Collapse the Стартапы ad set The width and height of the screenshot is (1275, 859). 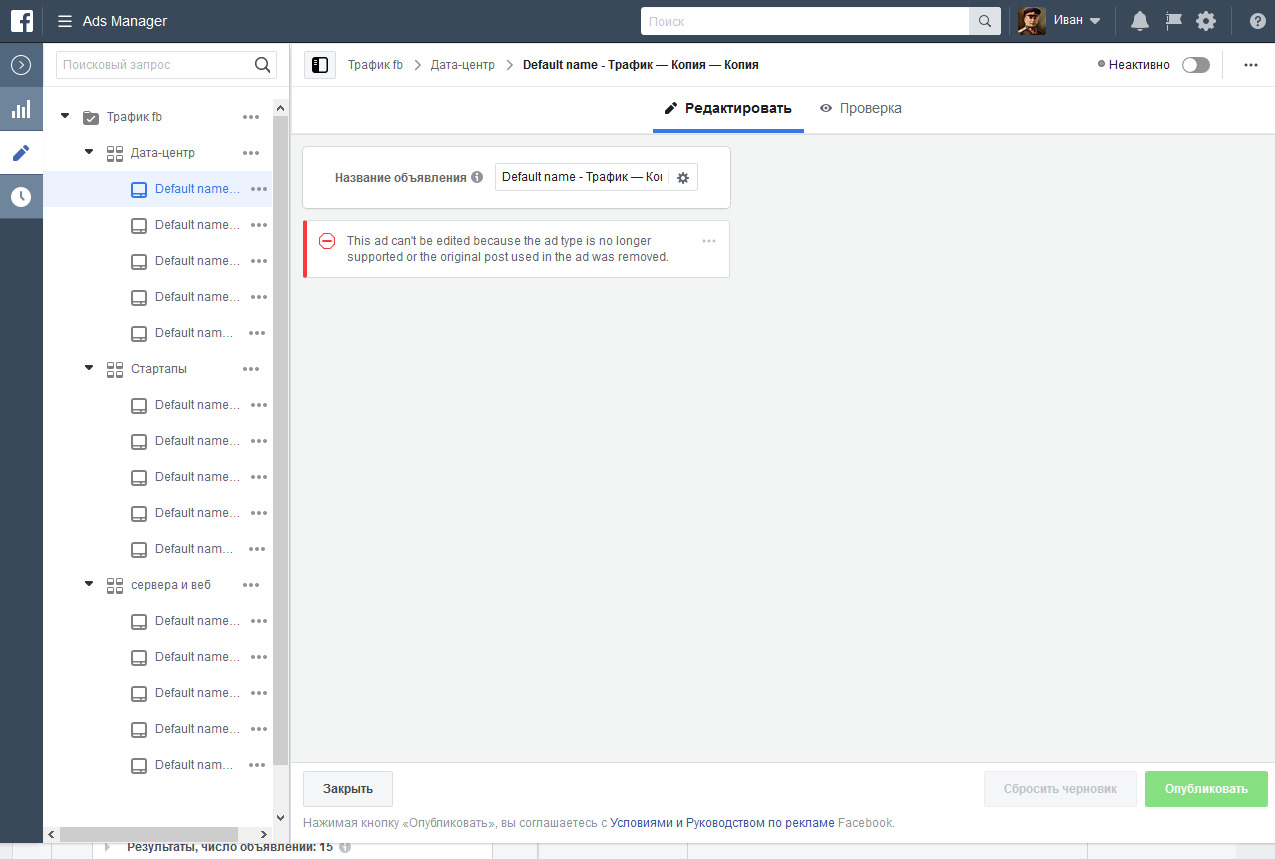(x=89, y=368)
